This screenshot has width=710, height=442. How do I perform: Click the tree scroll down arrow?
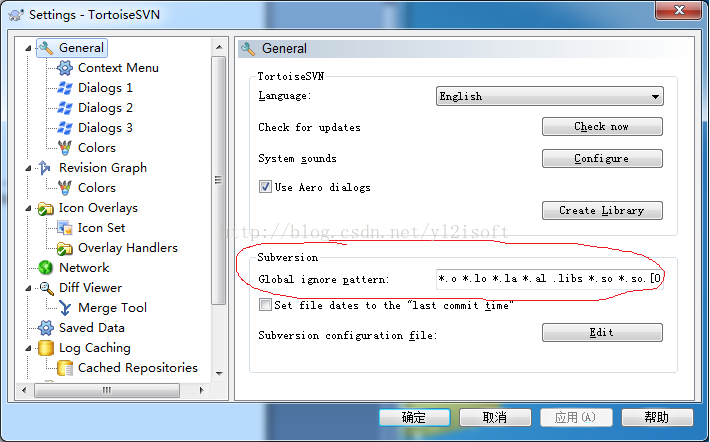219,374
